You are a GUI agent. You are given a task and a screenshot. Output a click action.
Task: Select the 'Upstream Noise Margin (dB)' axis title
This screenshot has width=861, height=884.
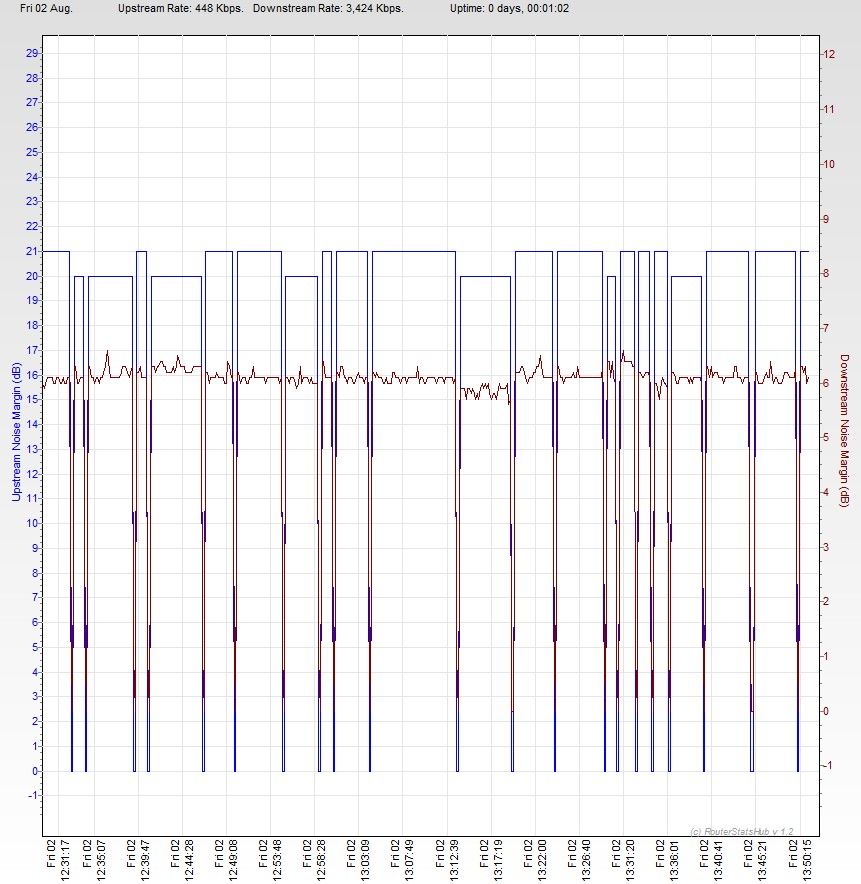coord(16,432)
